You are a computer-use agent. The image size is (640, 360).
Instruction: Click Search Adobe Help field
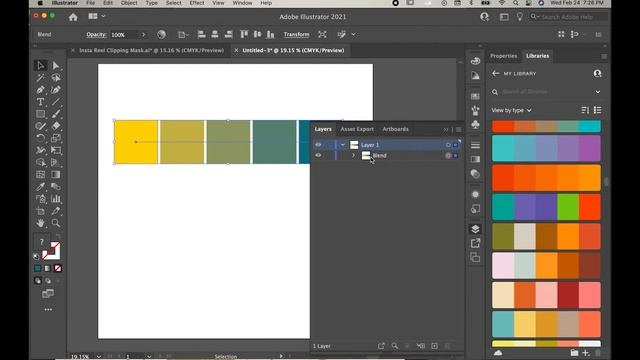coord(568,17)
